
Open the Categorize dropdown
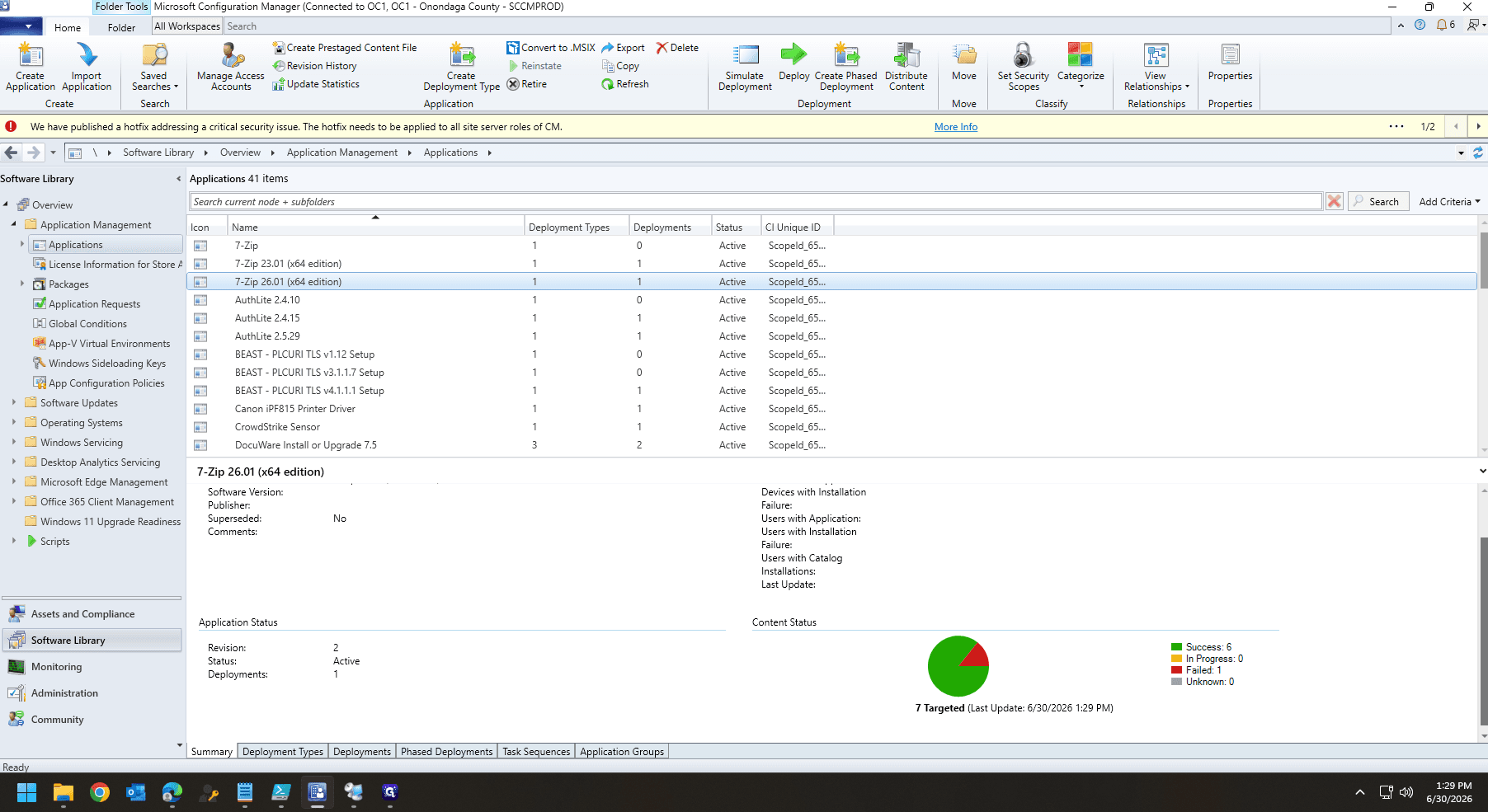pyautogui.click(x=1081, y=67)
